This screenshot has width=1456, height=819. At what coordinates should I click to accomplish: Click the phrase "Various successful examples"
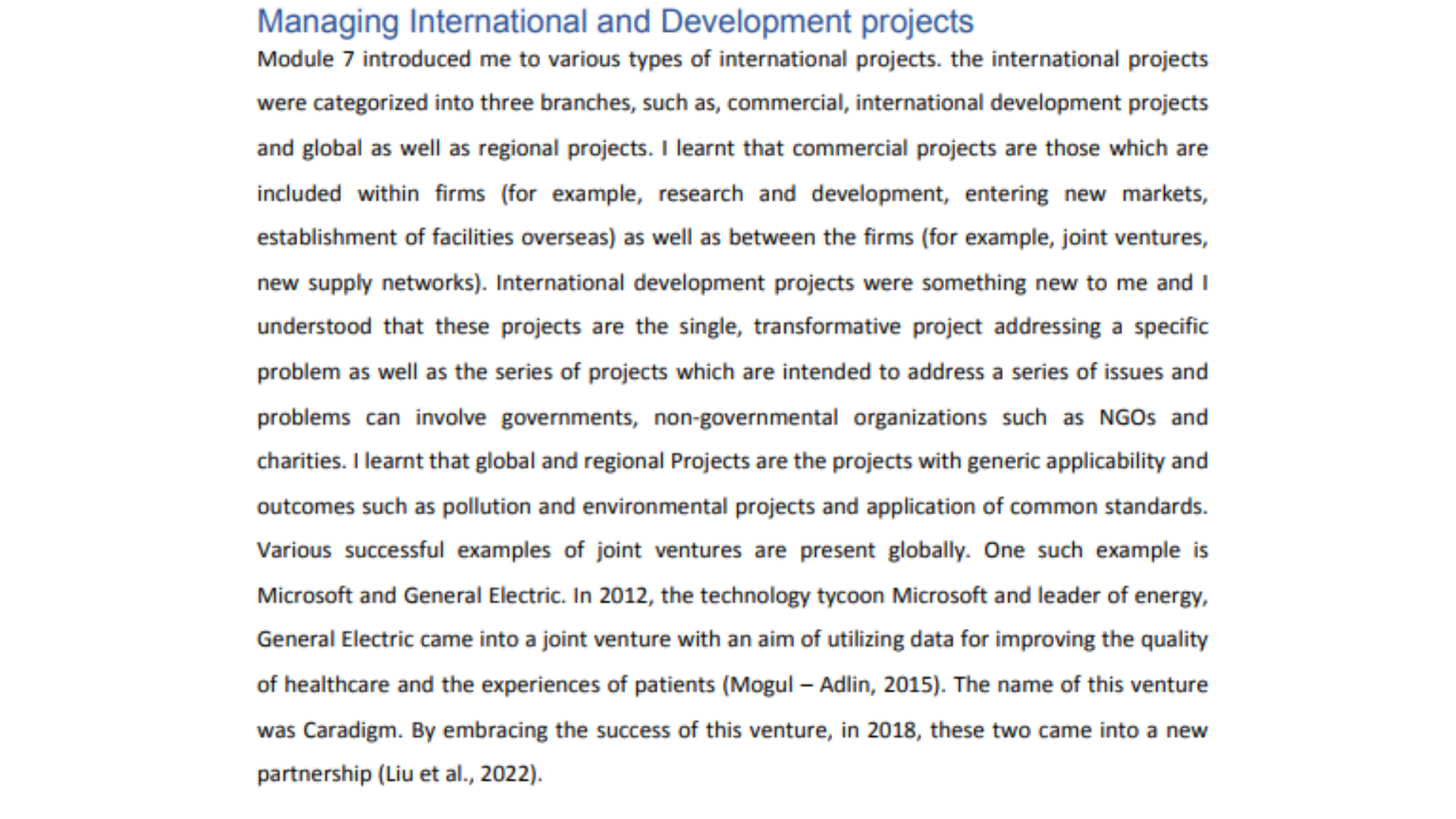click(x=403, y=550)
